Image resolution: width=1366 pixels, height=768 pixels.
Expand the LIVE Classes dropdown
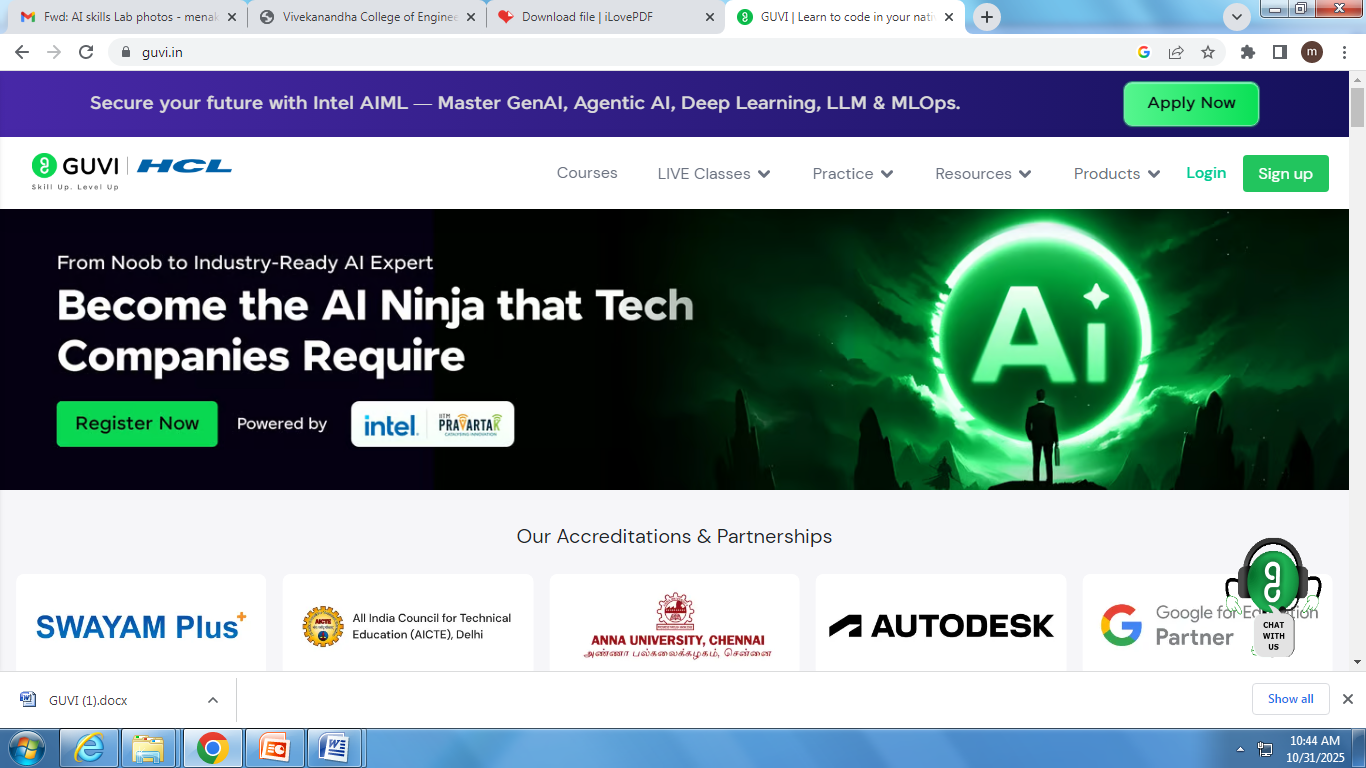(x=713, y=174)
